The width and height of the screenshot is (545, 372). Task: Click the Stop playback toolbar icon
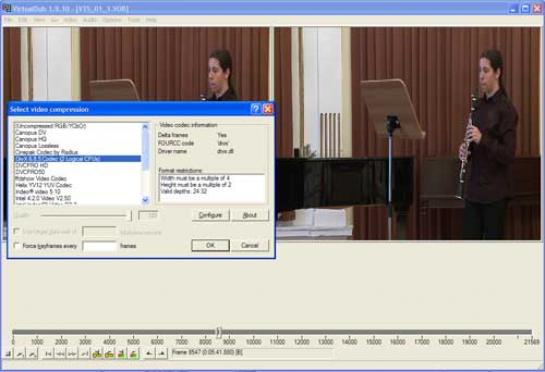(8, 354)
